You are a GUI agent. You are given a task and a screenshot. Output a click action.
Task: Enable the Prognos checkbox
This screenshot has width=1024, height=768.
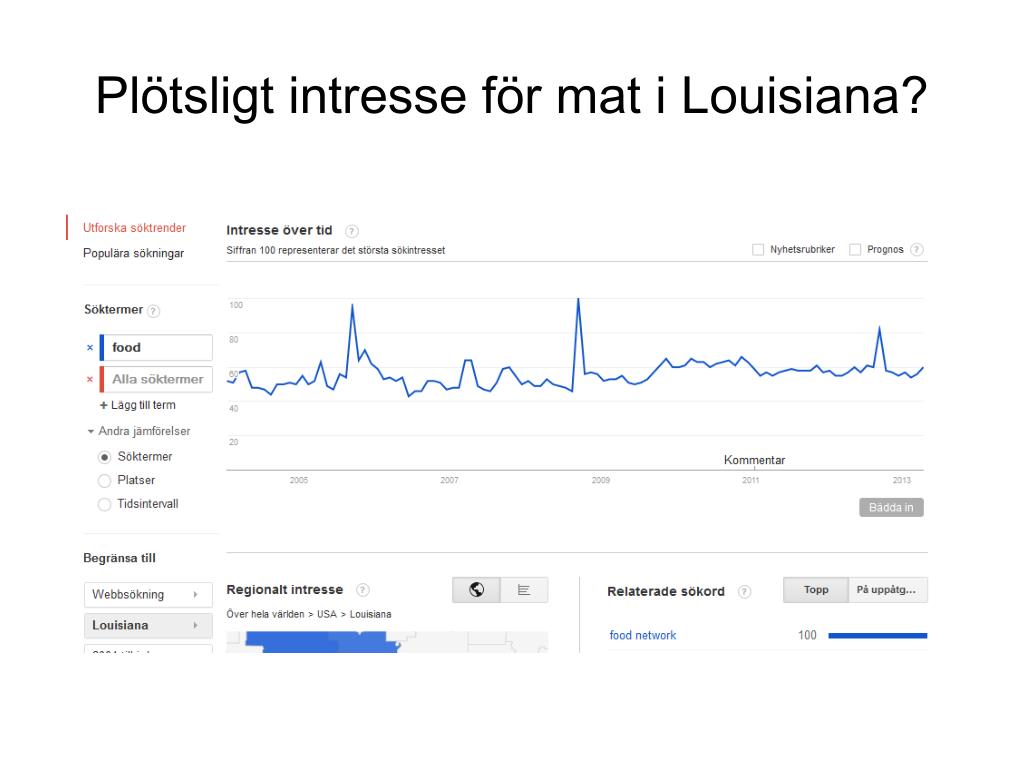(855, 249)
